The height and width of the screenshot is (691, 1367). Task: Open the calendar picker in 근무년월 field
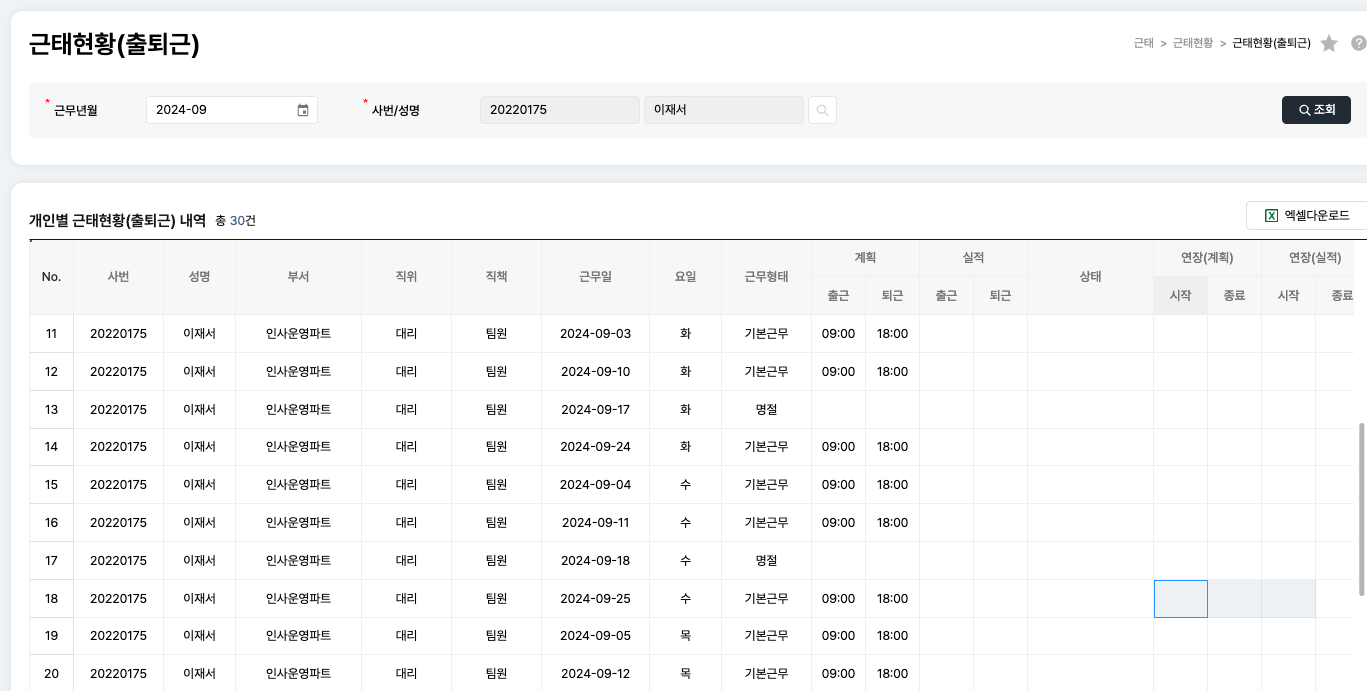pyautogui.click(x=303, y=110)
